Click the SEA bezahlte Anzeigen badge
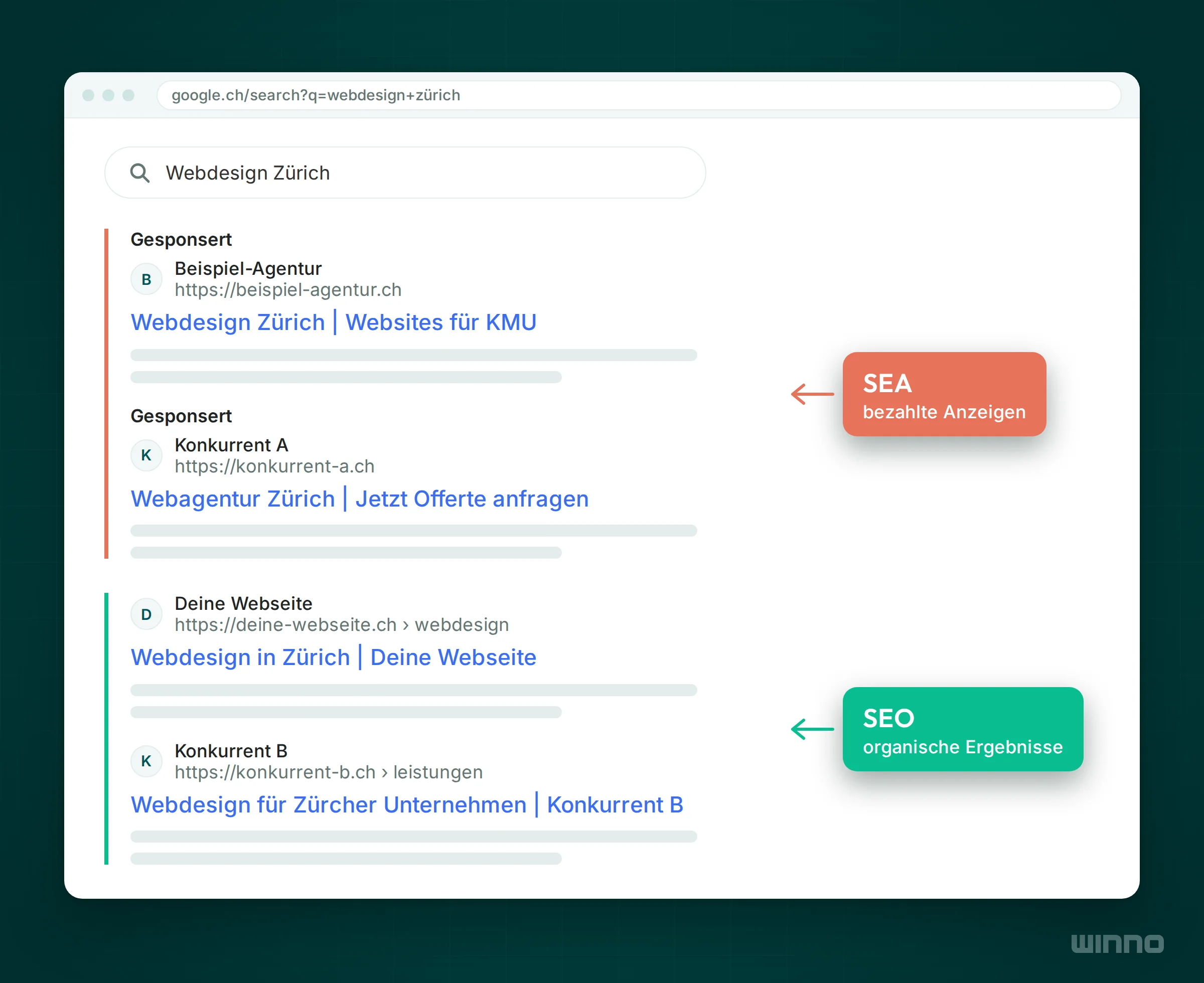1204x983 pixels. click(x=944, y=394)
